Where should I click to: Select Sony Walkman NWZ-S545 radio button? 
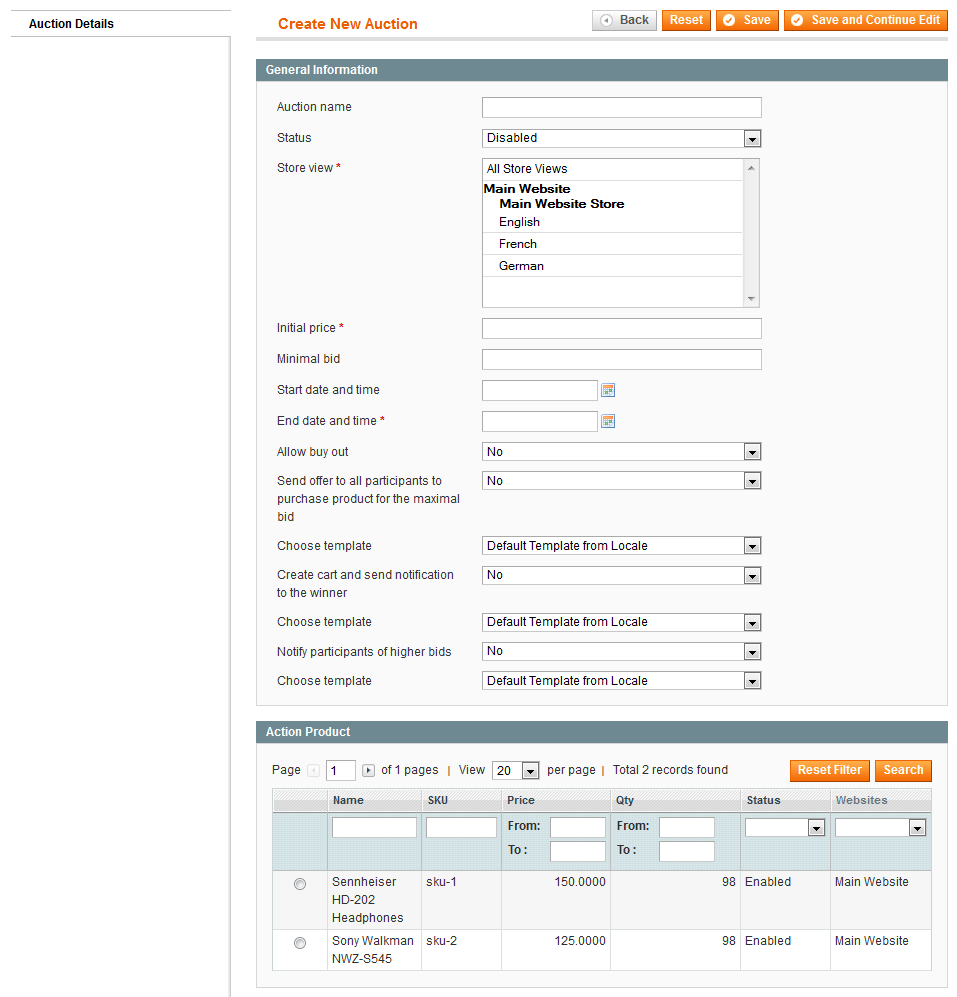[x=299, y=943]
